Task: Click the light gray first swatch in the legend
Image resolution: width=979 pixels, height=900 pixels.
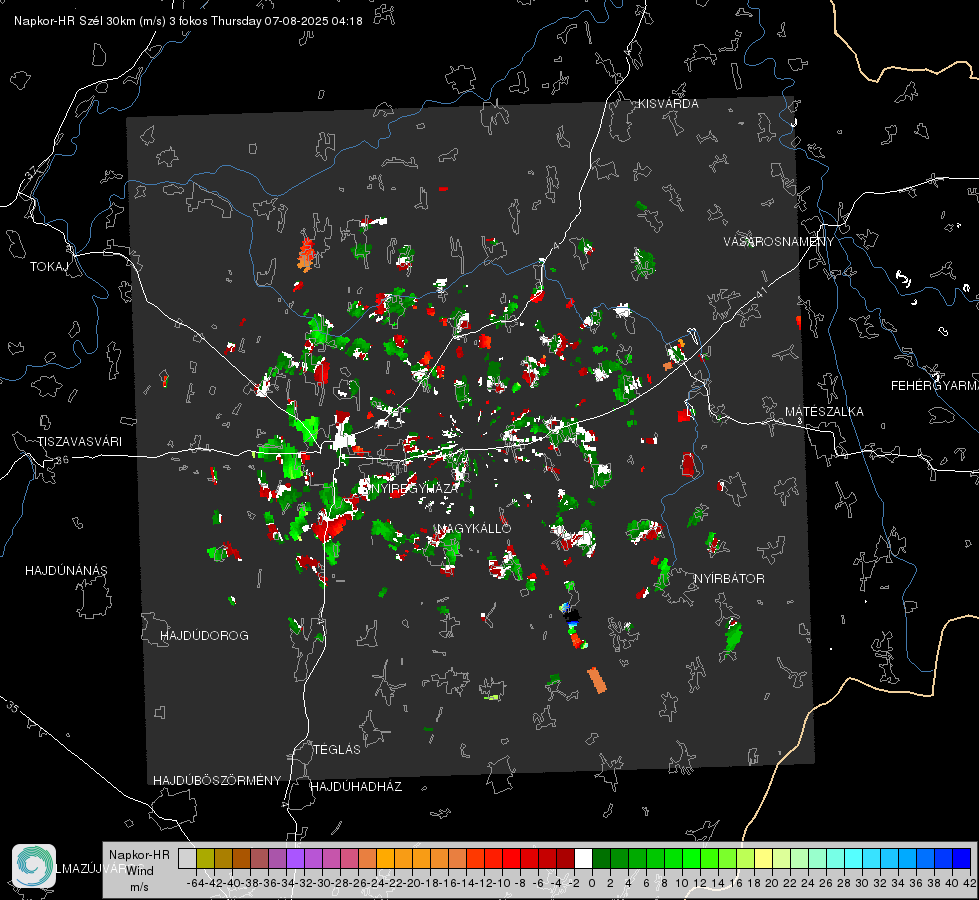Action: tap(187, 859)
